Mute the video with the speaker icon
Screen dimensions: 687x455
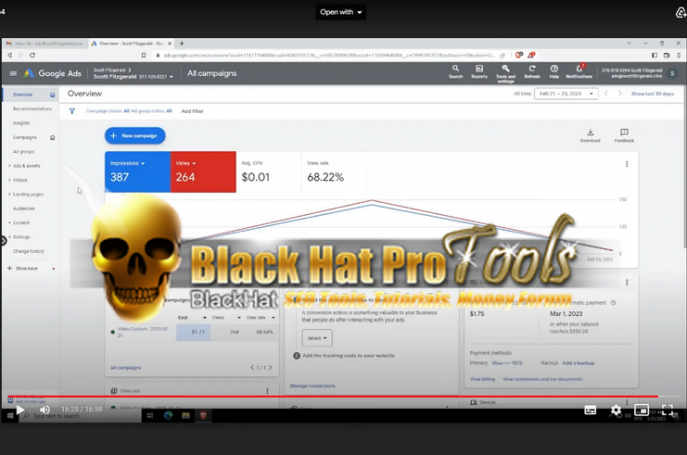click(x=45, y=410)
